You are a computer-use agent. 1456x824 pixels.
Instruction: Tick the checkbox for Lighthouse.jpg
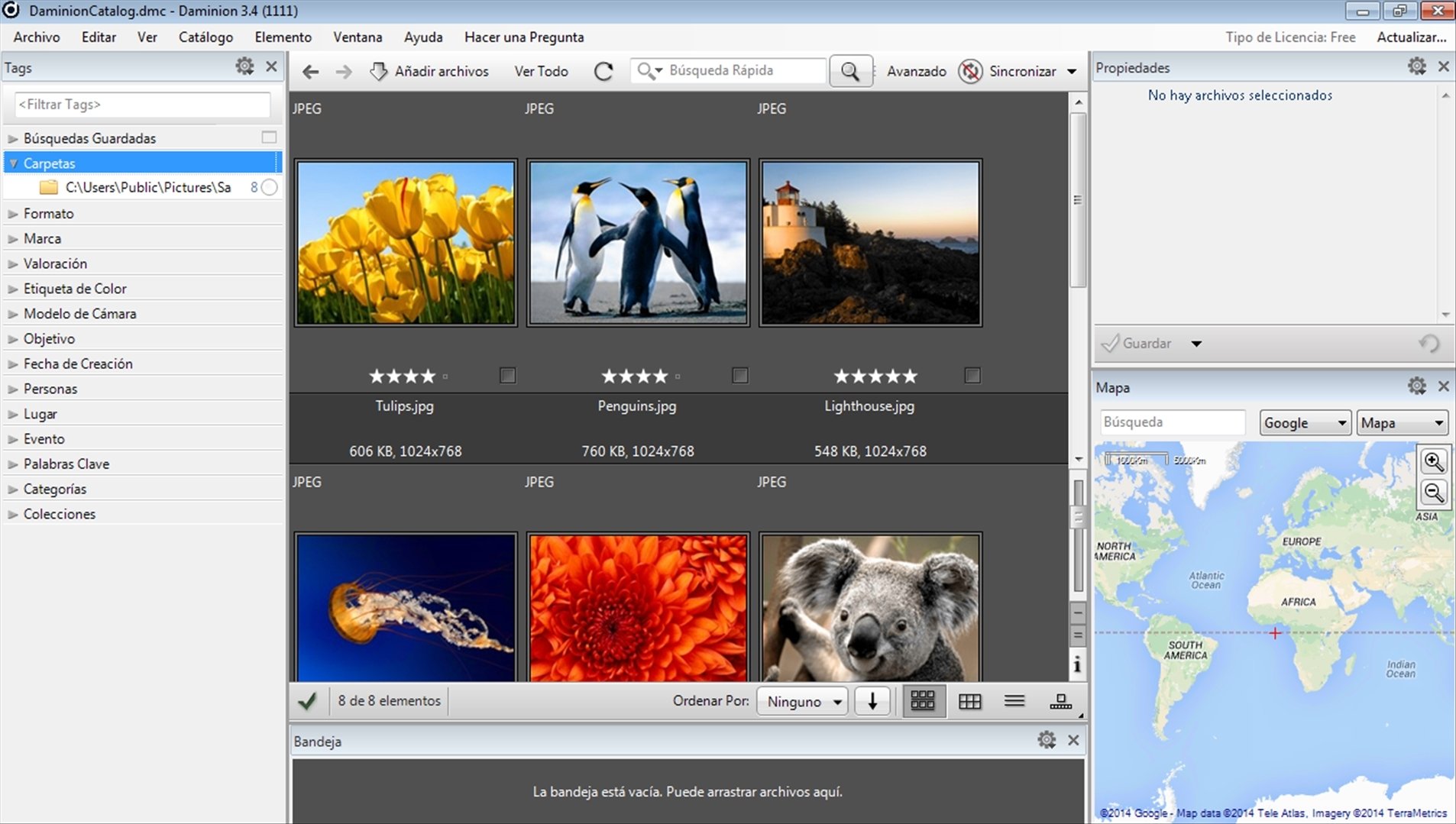(972, 376)
